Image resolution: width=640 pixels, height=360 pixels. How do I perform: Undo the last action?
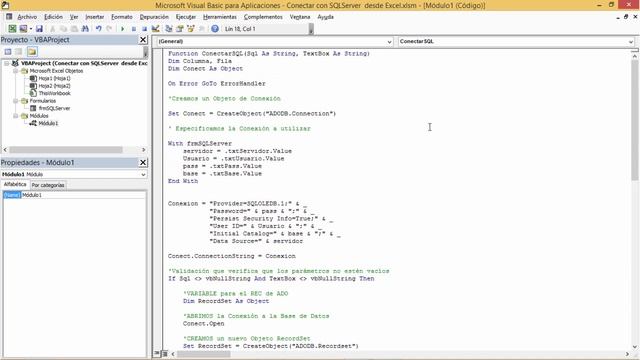[98, 29]
